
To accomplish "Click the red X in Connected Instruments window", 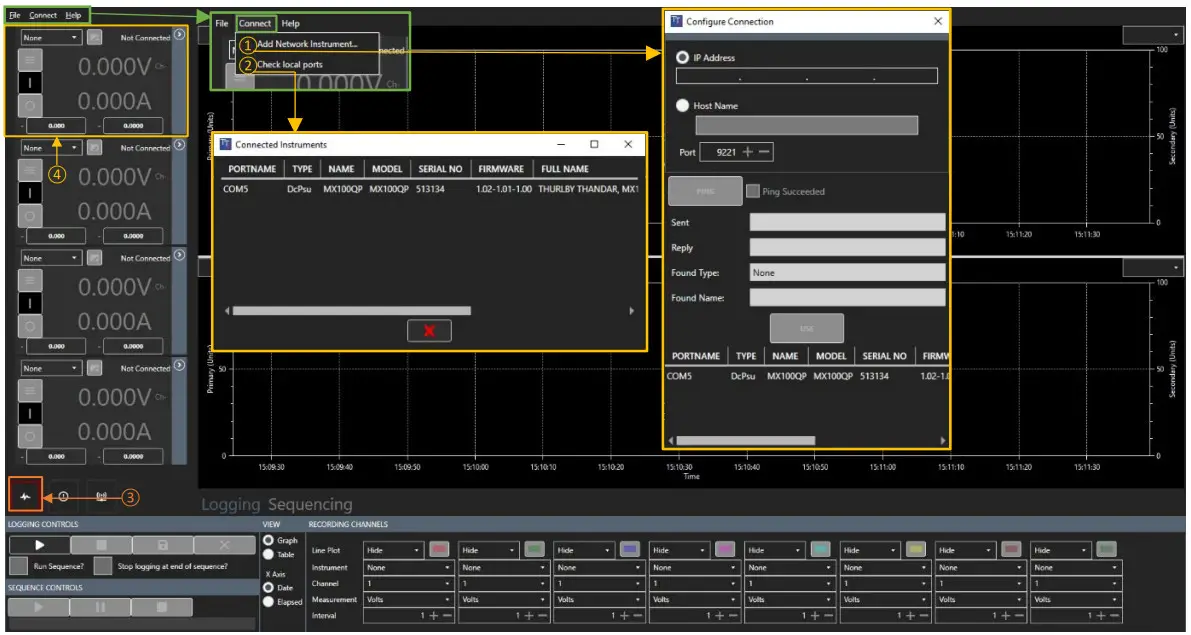I will [428, 330].
